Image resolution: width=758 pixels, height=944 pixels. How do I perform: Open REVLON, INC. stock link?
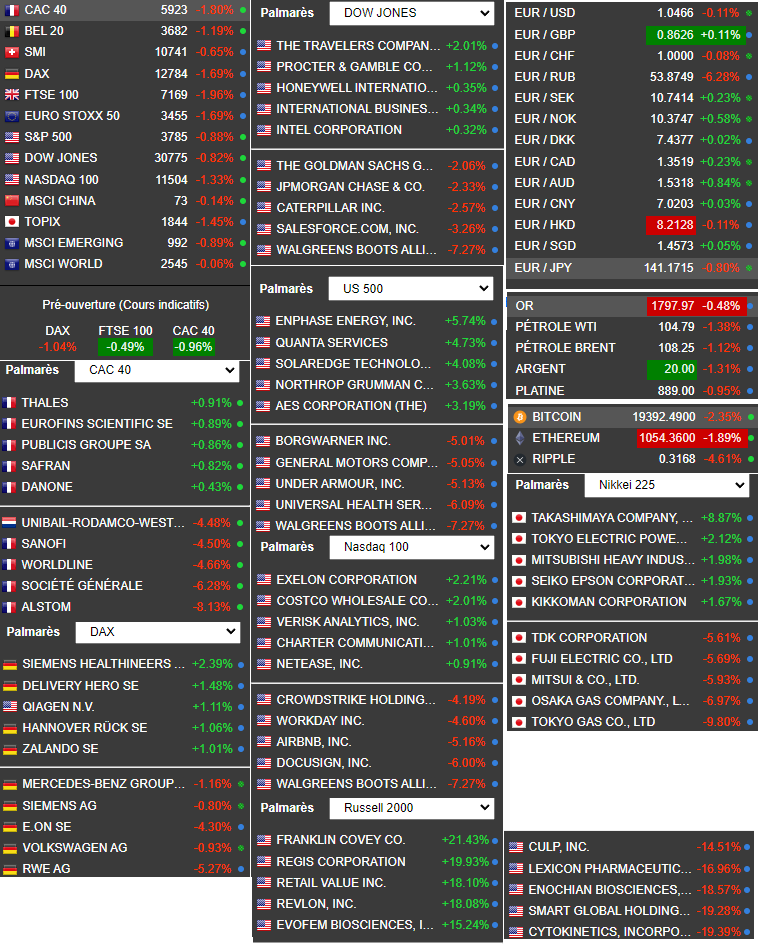pos(316,904)
